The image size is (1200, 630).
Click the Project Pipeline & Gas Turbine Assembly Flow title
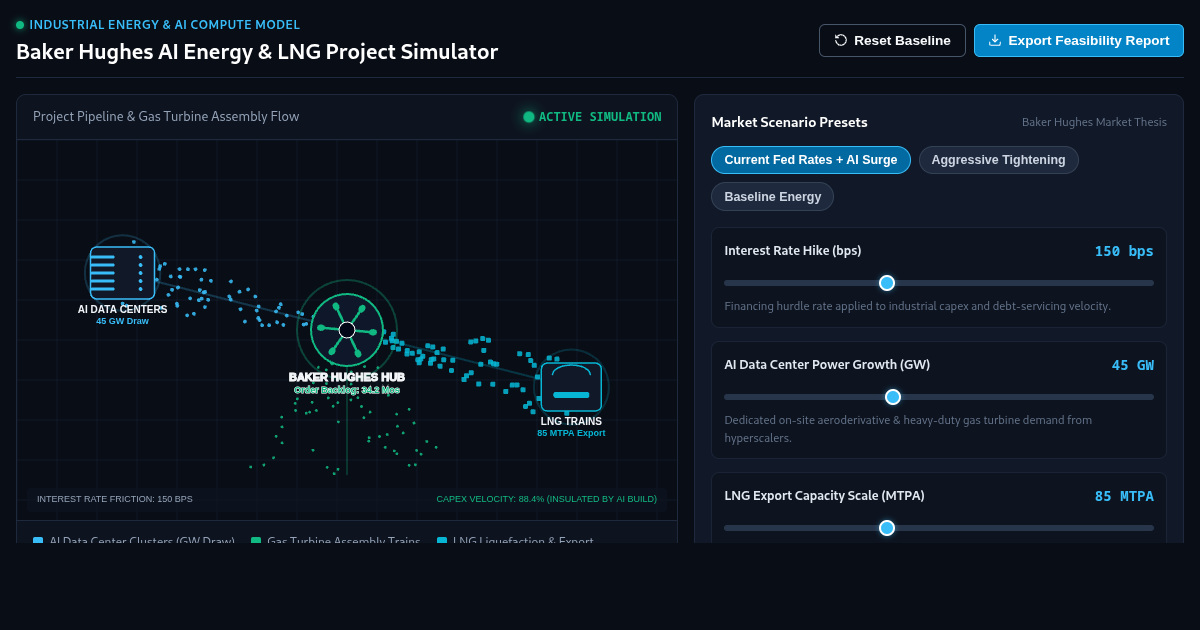pos(166,117)
